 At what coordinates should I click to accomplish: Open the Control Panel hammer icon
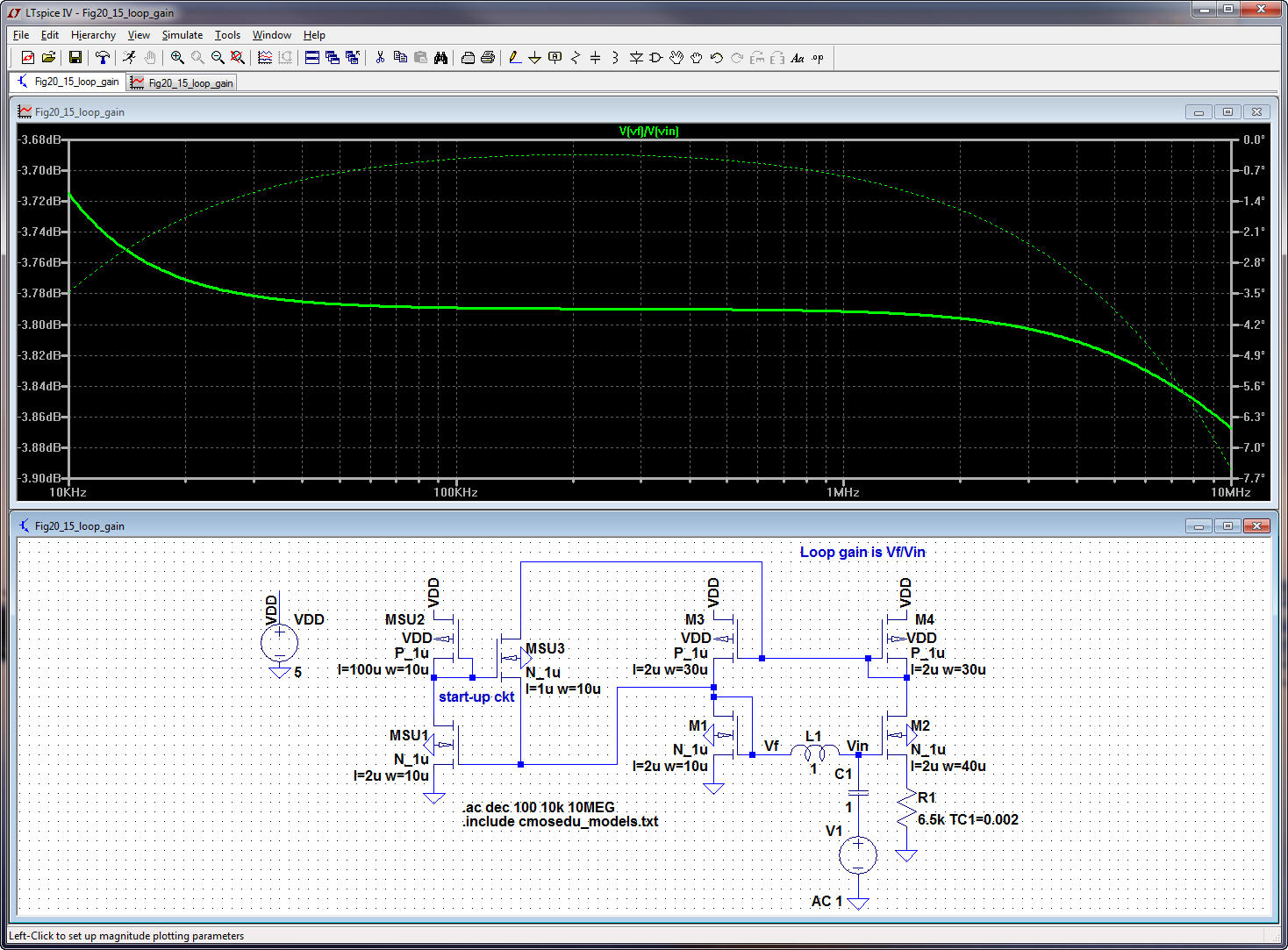point(103,58)
